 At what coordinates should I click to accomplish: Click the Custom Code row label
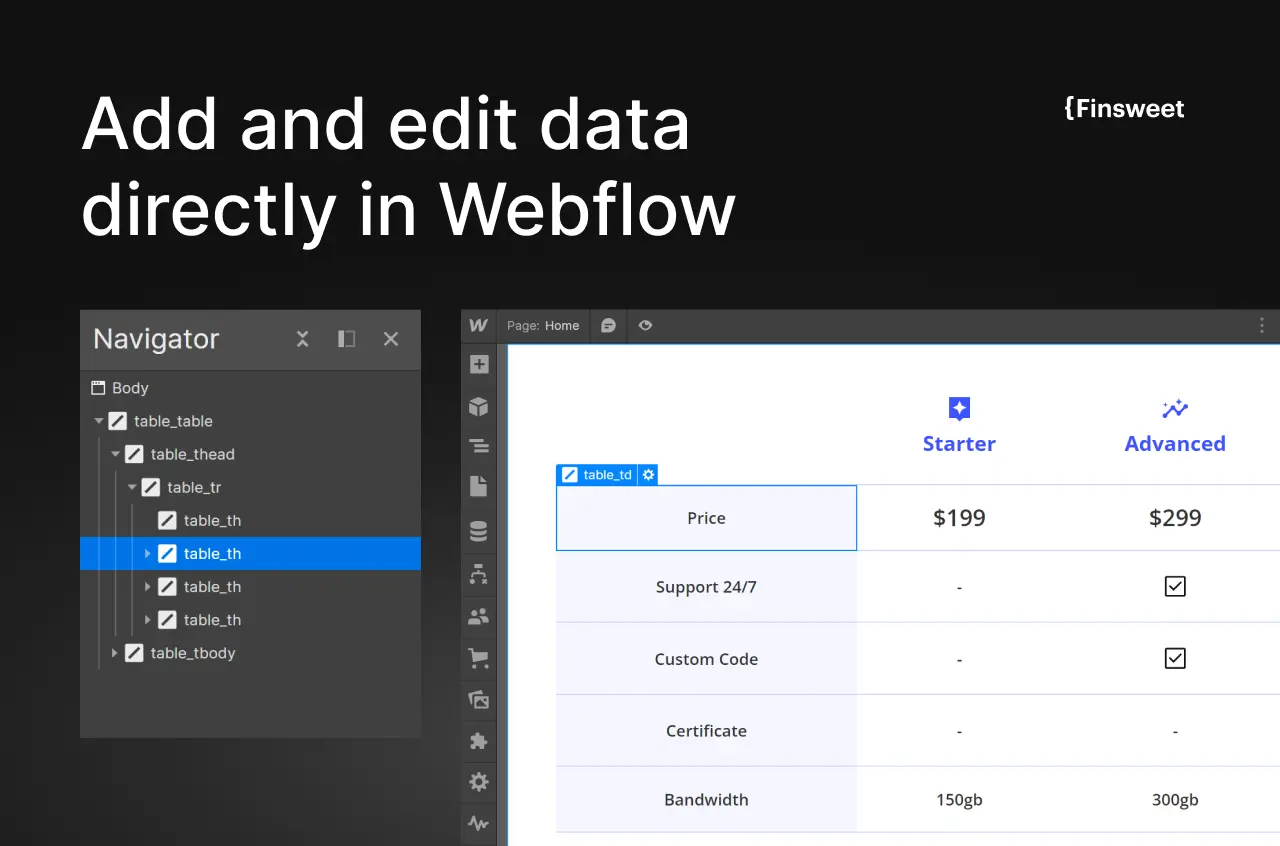coord(706,659)
